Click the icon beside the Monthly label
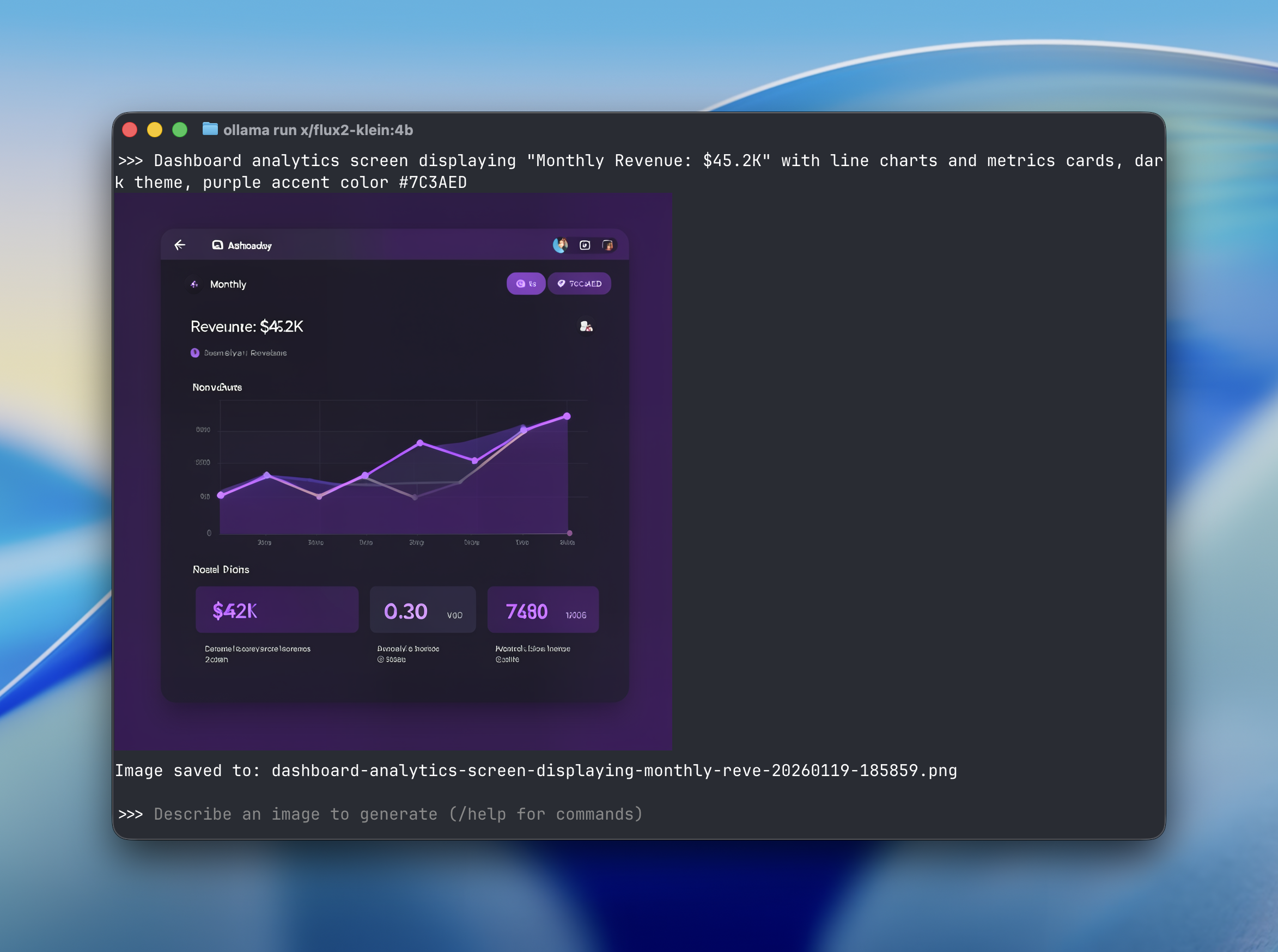Viewport: 1278px width, 952px height. pyautogui.click(x=194, y=284)
